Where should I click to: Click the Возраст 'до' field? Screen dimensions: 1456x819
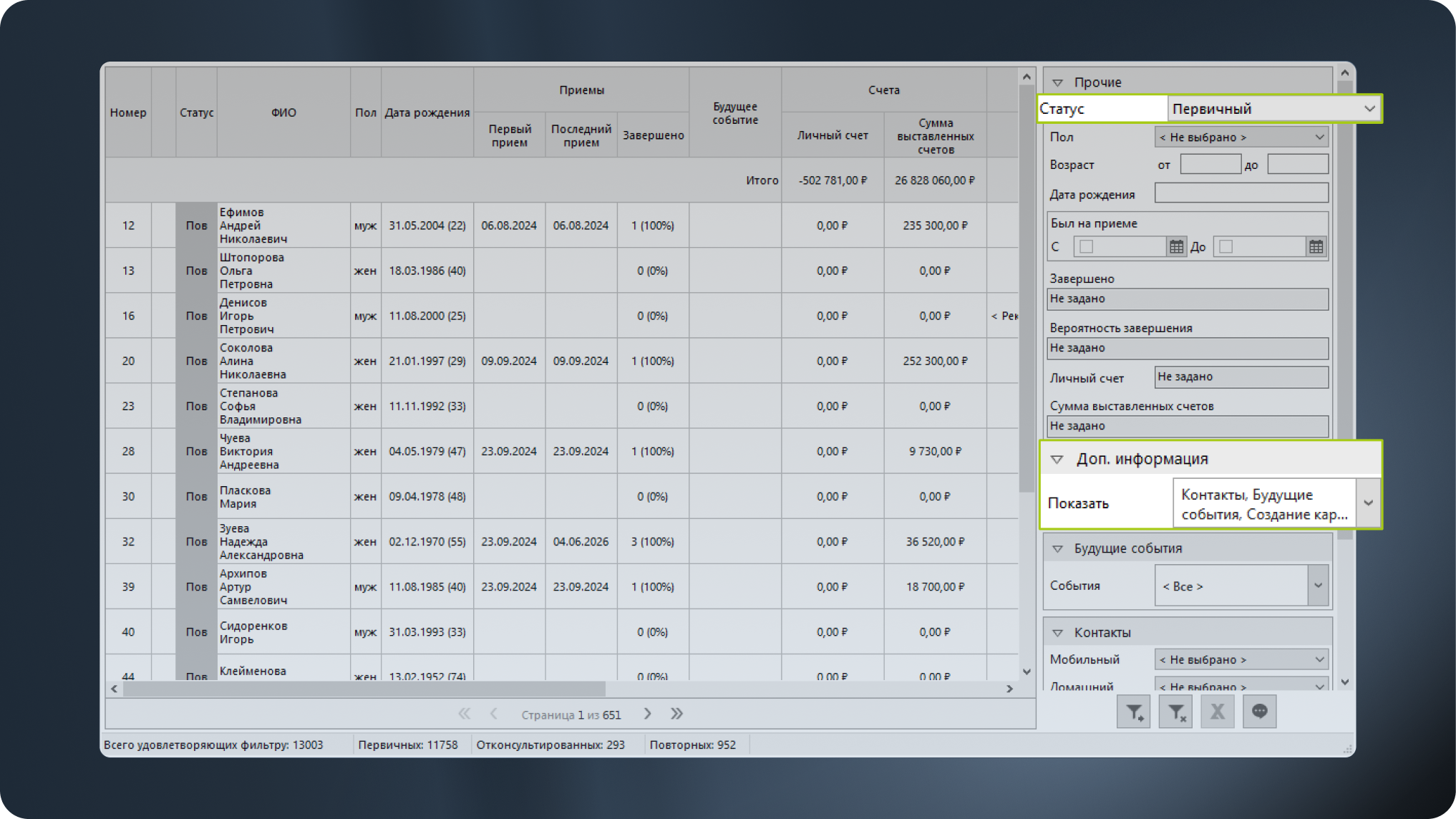pos(1298,164)
